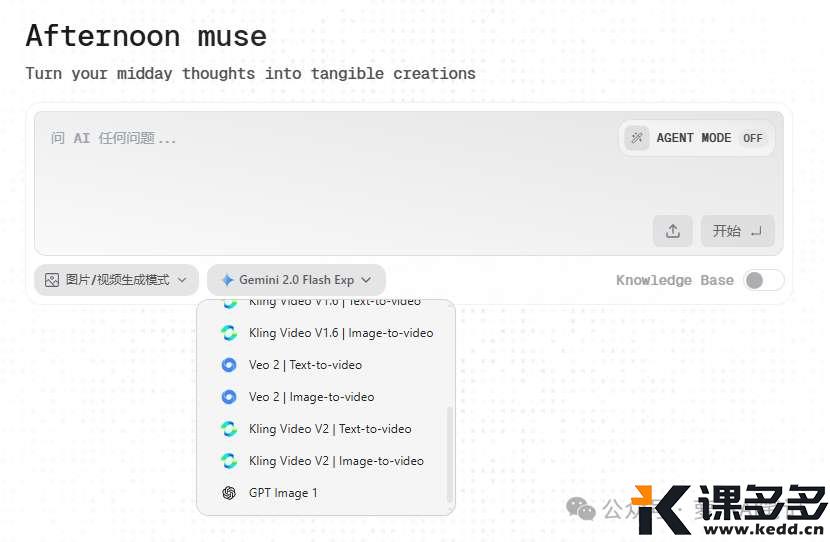830x542 pixels.
Task: Click the Kling icon beside V1.6 Image-to-video
Action: point(229,333)
